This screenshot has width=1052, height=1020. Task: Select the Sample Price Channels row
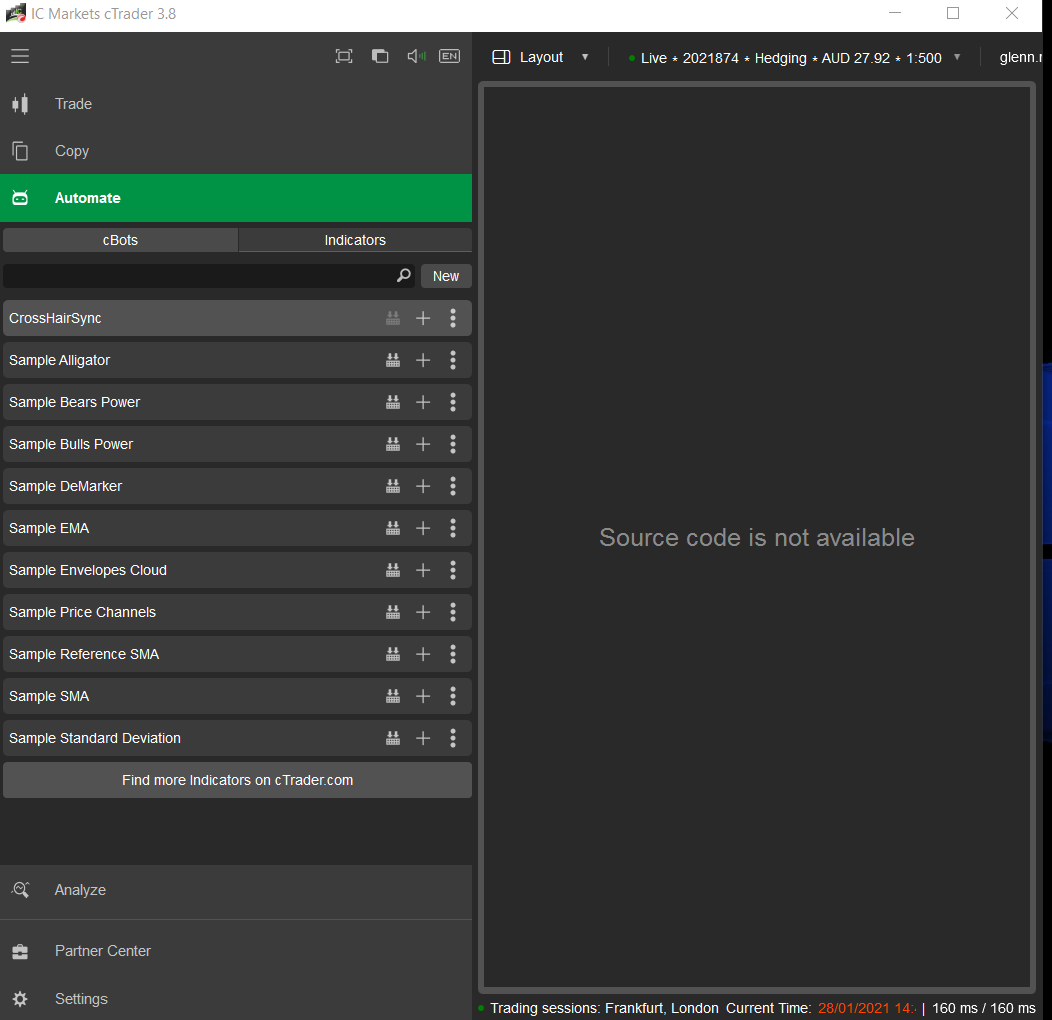(238, 612)
